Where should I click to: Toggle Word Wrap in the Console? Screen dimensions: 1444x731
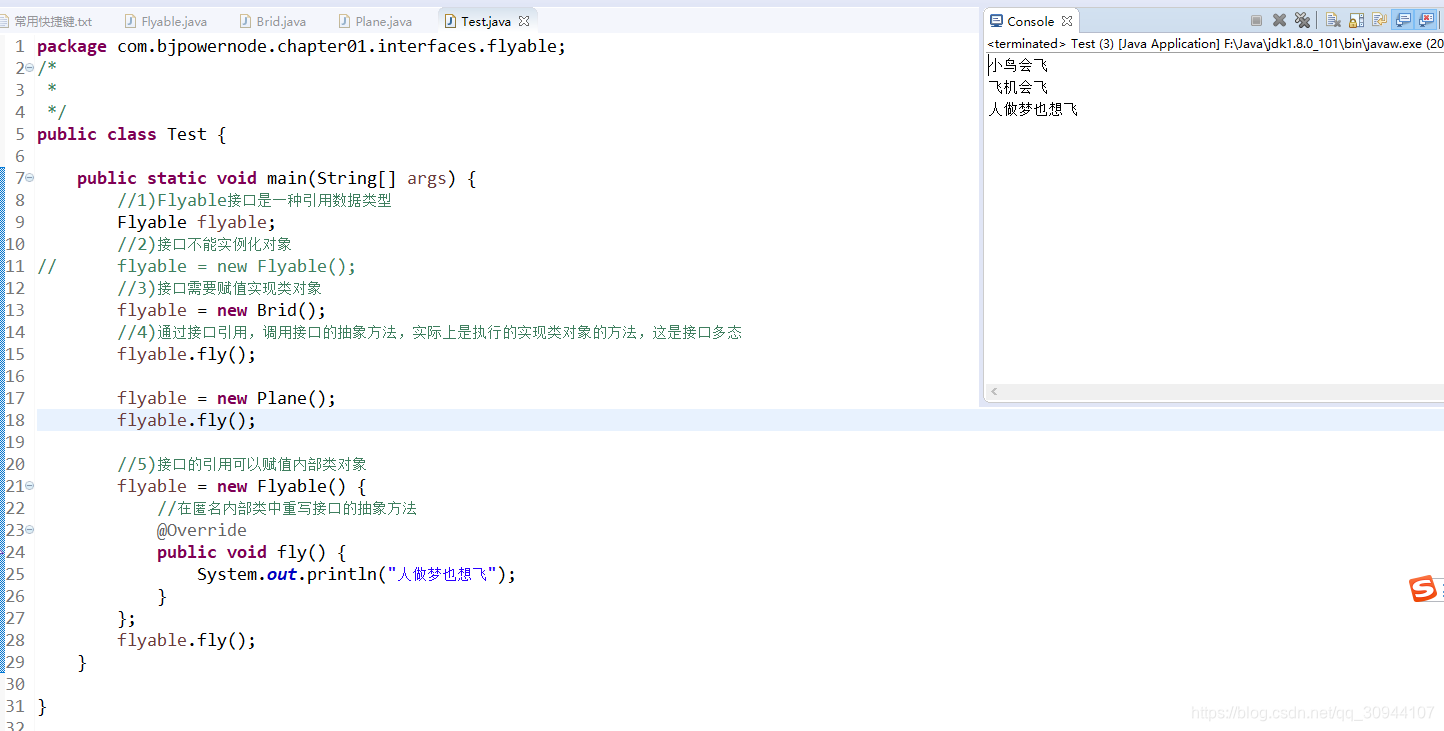(1379, 20)
